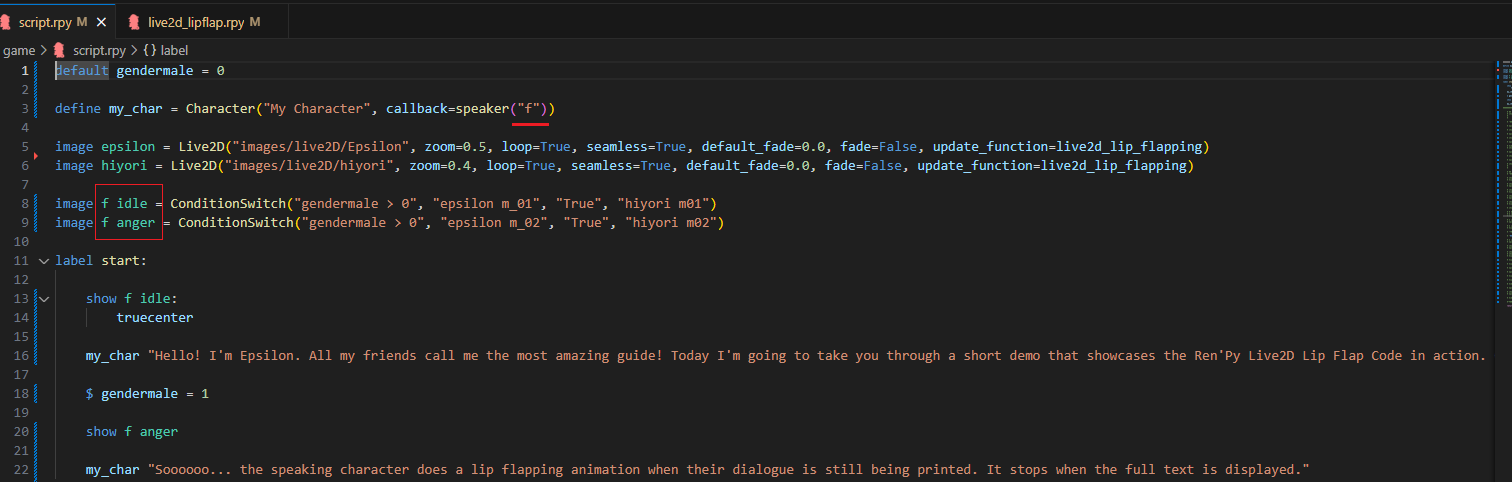This screenshot has width=1512, height=482.
Task: Click 'show f anger' on line 20
Action: (x=132, y=431)
